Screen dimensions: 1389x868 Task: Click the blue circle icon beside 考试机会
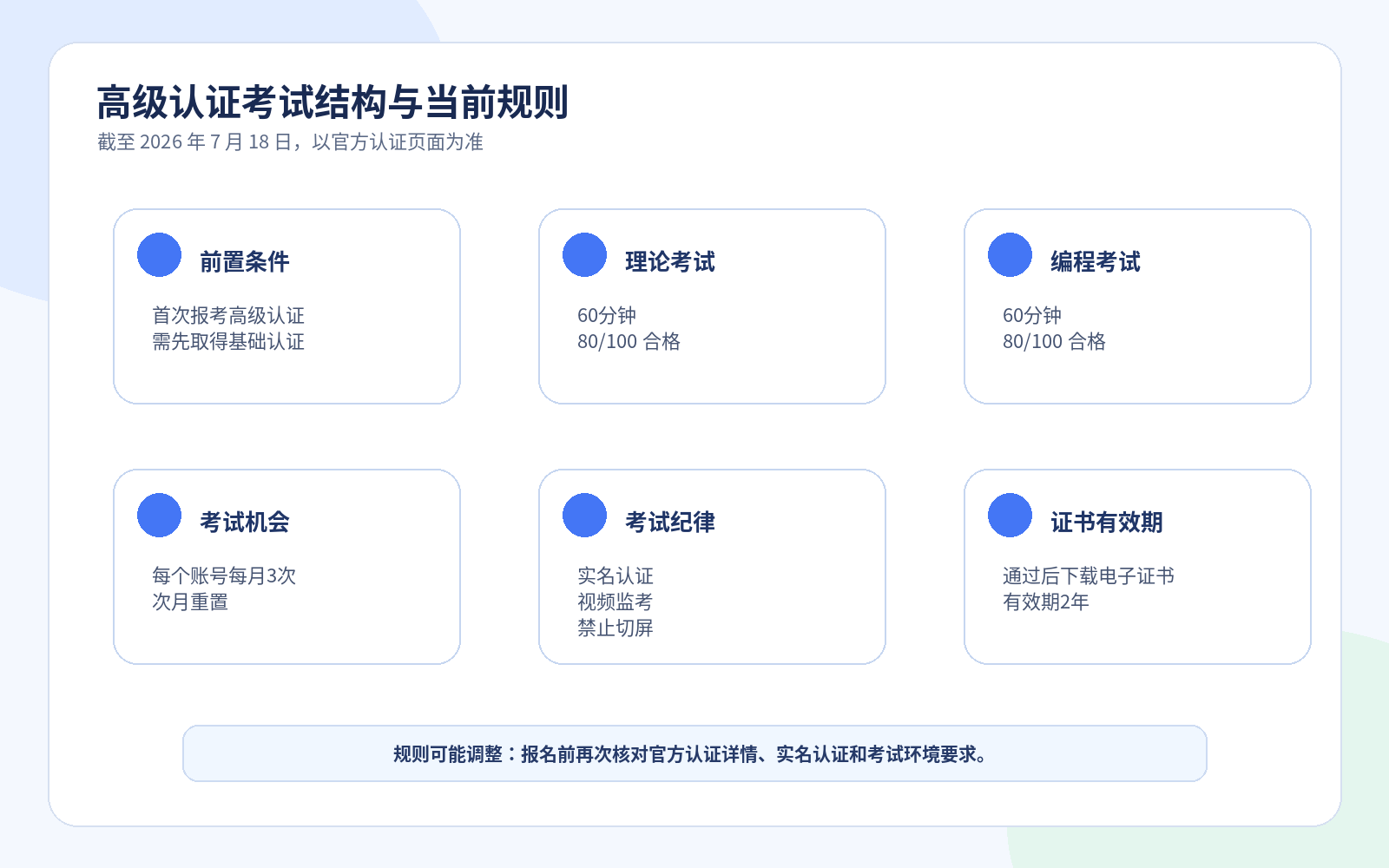click(159, 516)
